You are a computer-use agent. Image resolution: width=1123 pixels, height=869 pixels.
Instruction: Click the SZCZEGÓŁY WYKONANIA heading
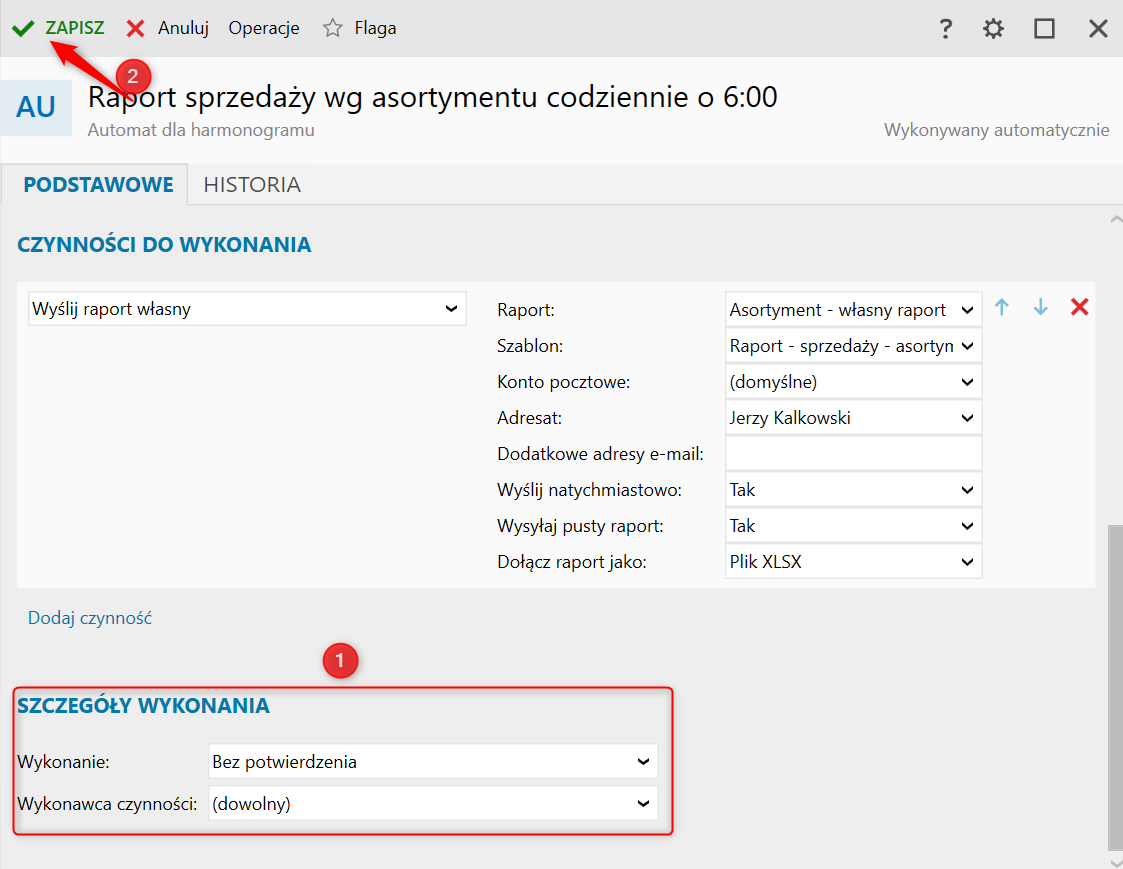click(143, 706)
